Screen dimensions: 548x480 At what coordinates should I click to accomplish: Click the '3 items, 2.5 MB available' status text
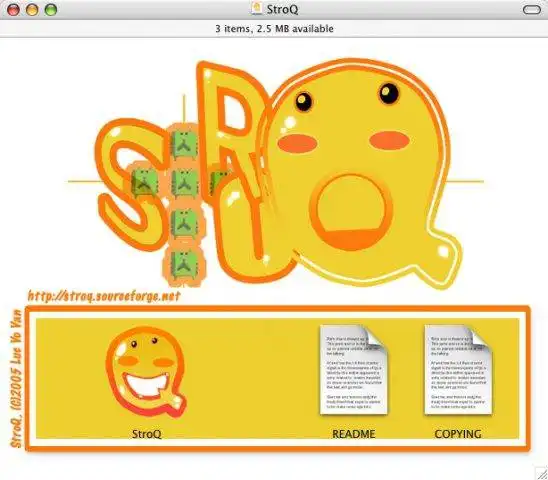(x=274, y=29)
